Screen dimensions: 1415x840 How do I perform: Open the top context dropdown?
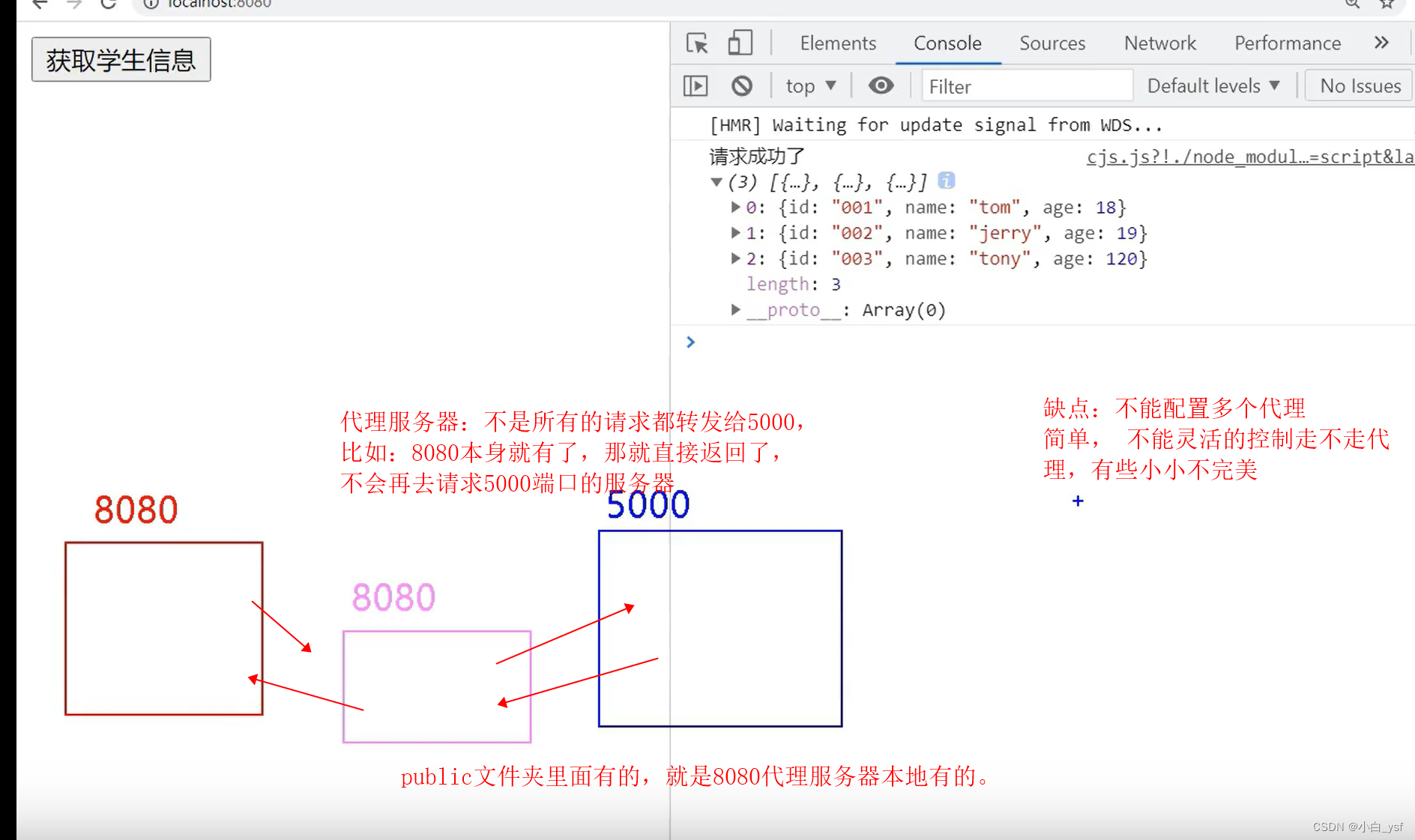pyautogui.click(x=810, y=86)
